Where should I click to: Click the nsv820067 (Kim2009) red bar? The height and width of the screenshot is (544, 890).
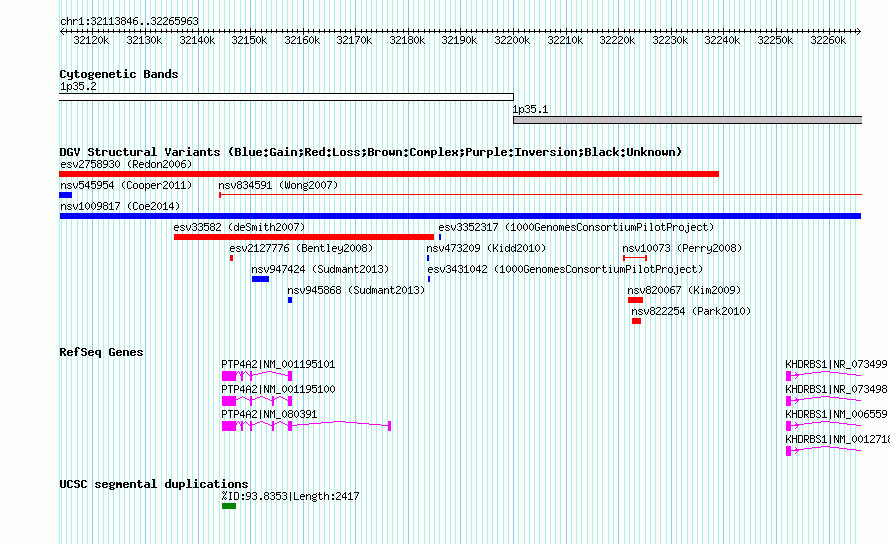click(635, 300)
